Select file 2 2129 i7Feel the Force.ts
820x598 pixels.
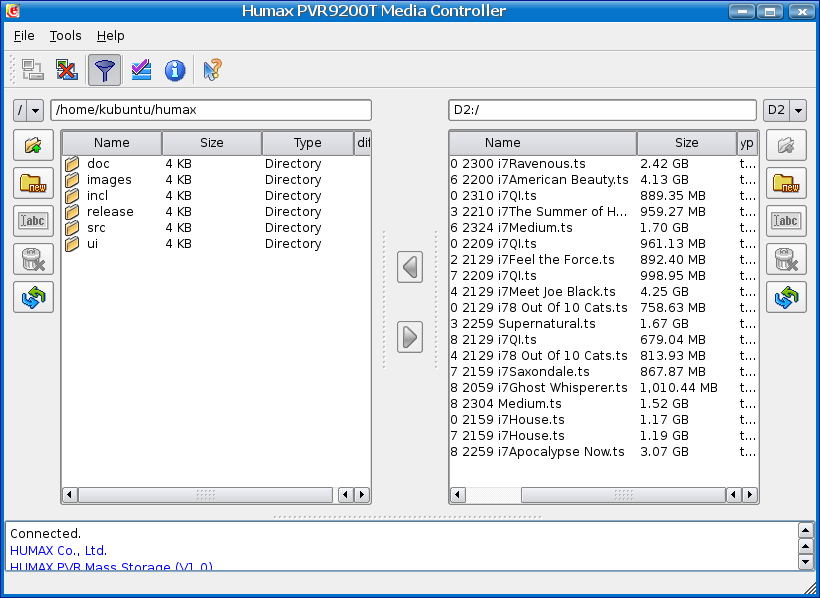[x=532, y=260]
